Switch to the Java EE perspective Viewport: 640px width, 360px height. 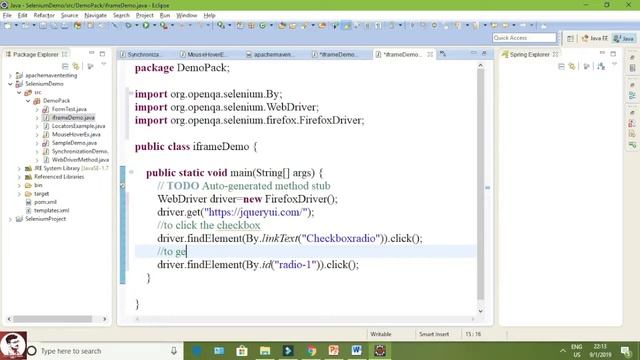595,38
